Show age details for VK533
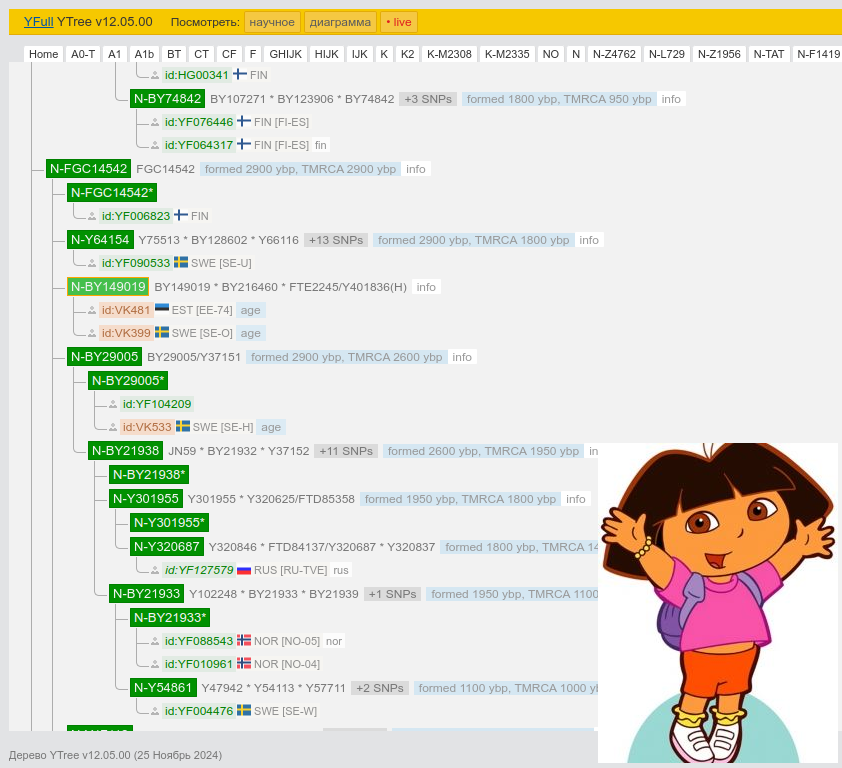This screenshot has width=842, height=768. point(271,427)
